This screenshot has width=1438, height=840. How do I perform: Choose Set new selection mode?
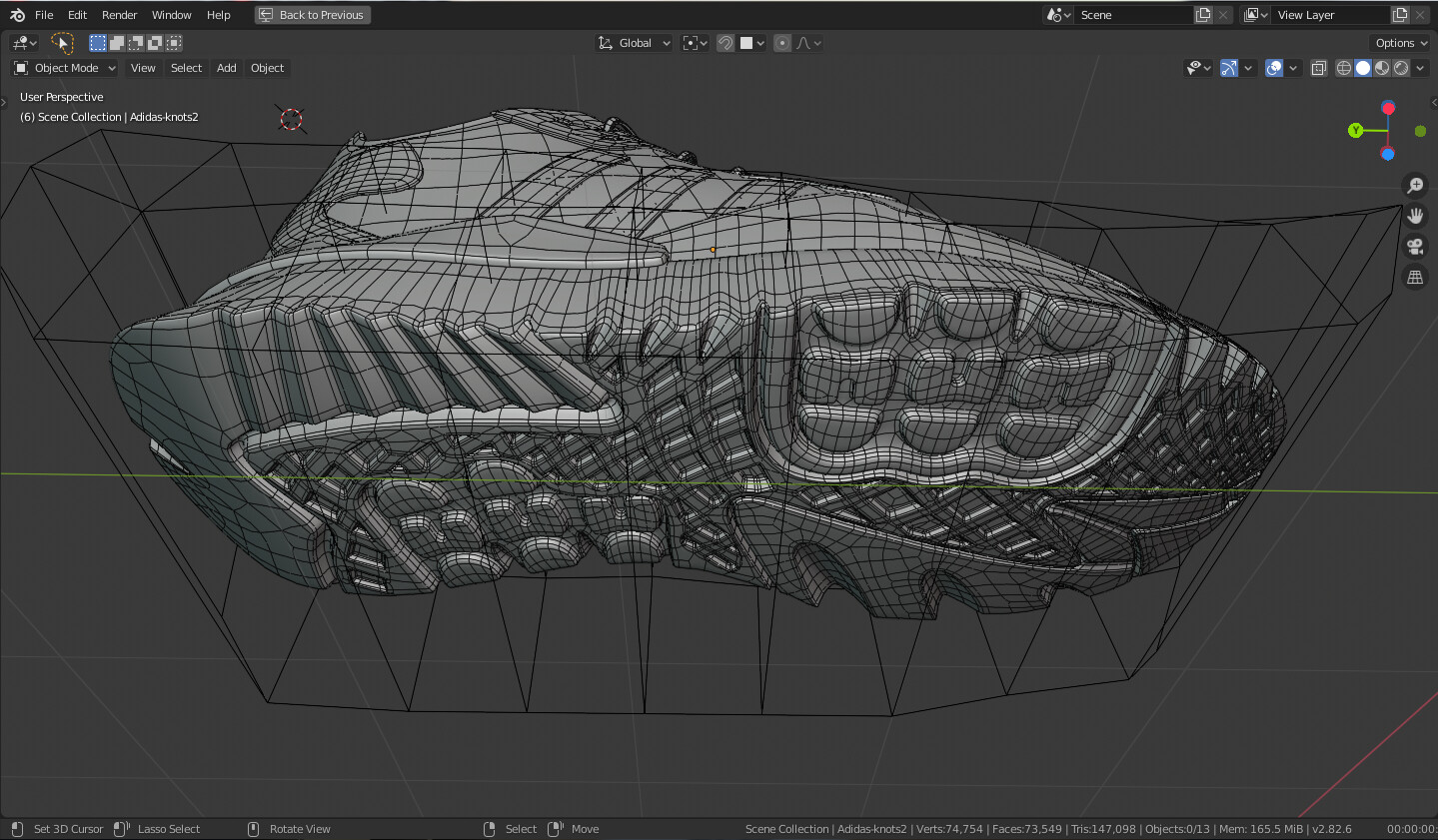(x=98, y=43)
